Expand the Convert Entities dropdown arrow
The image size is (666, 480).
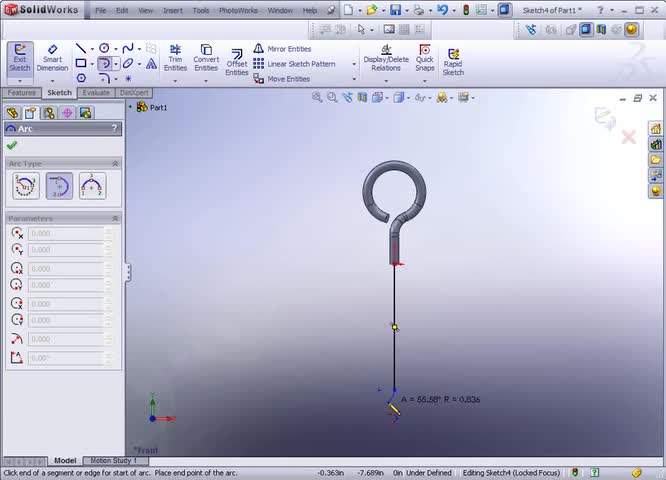click(206, 80)
